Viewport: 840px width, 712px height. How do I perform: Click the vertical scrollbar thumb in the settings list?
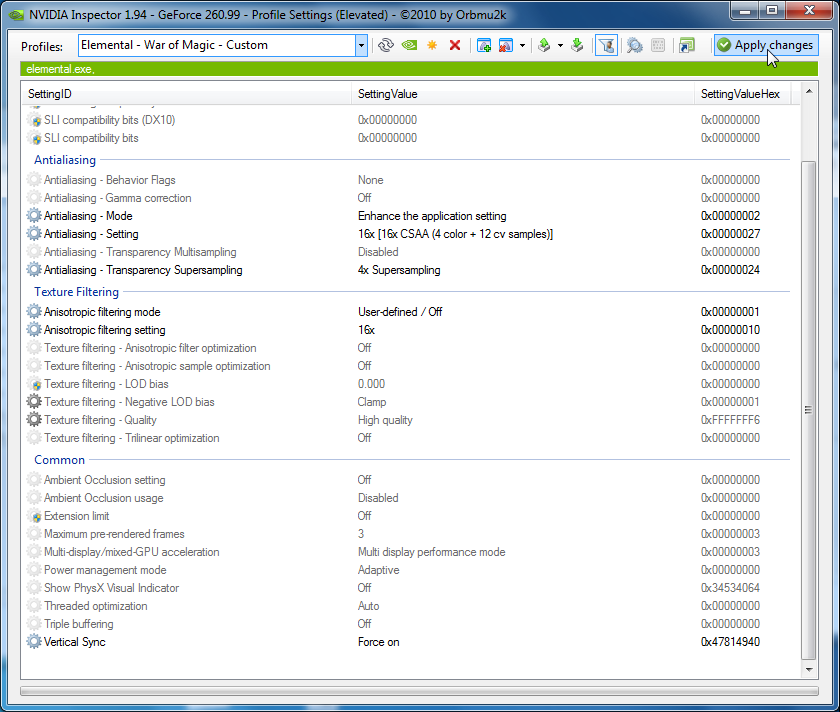809,410
